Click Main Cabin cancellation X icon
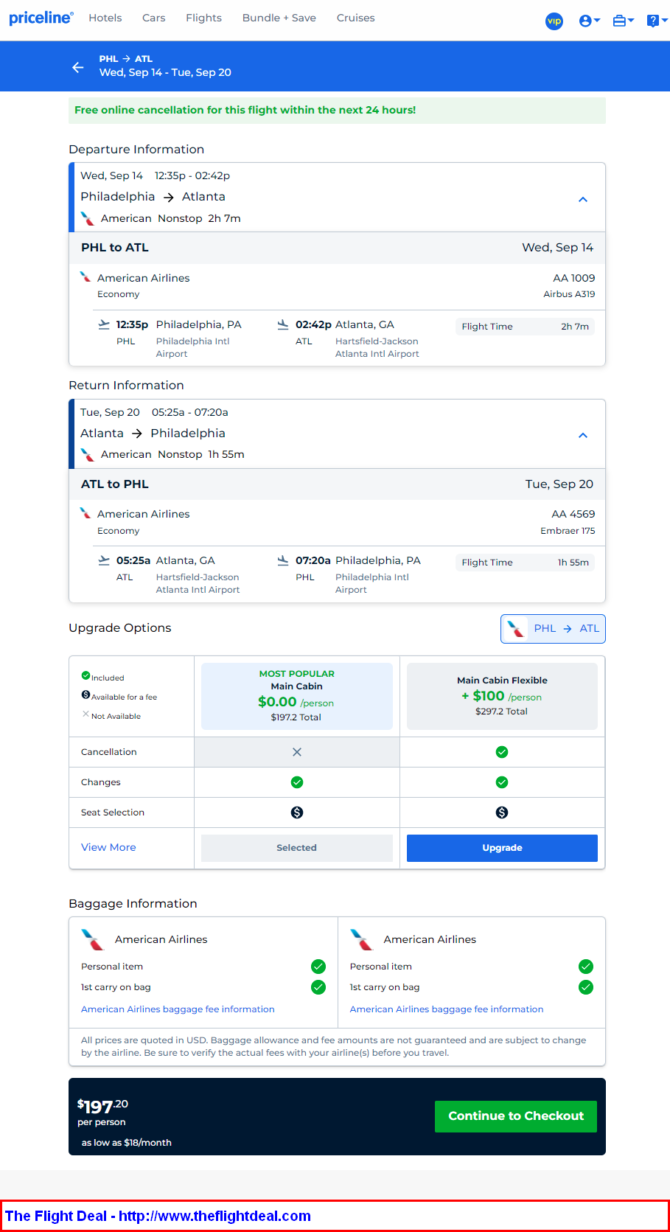 tap(297, 752)
